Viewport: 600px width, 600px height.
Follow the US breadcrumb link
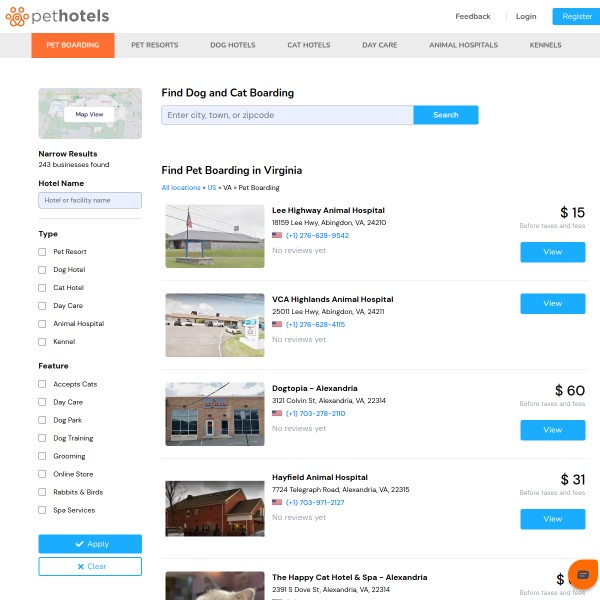point(212,188)
